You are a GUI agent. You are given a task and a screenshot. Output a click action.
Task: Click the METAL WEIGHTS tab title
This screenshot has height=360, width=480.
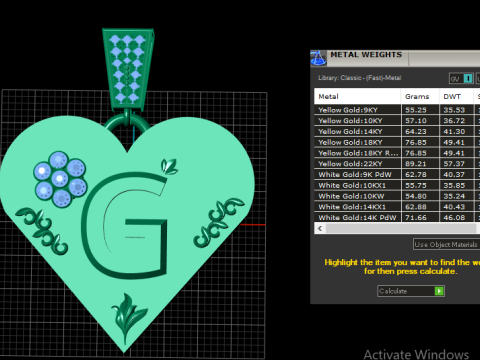pyautogui.click(x=366, y=55)
